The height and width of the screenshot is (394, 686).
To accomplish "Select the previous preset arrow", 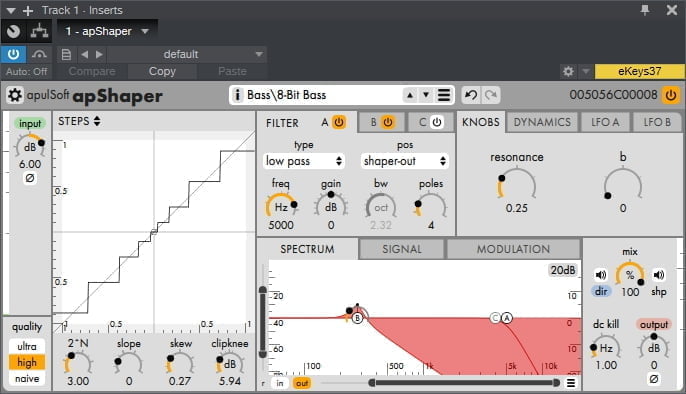I will pyautogui.click(x=410, y=95).
